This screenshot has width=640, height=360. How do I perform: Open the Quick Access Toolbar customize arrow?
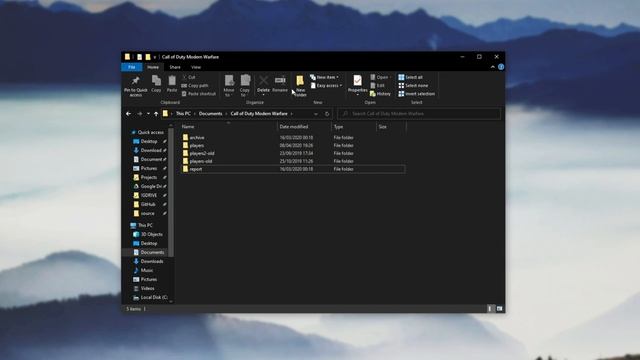[155, 57]
